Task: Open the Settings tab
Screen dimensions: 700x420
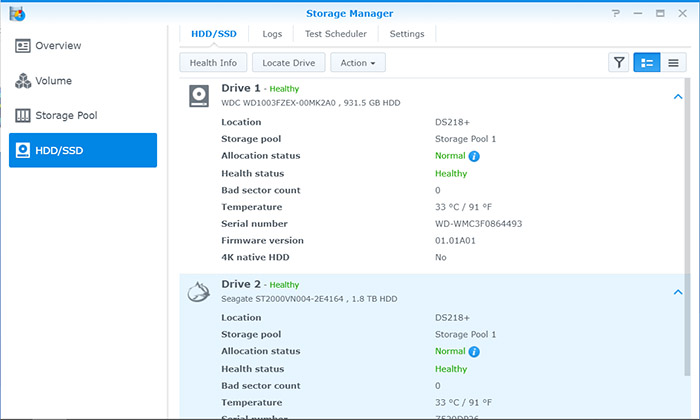Action: (x=407, y=34)
